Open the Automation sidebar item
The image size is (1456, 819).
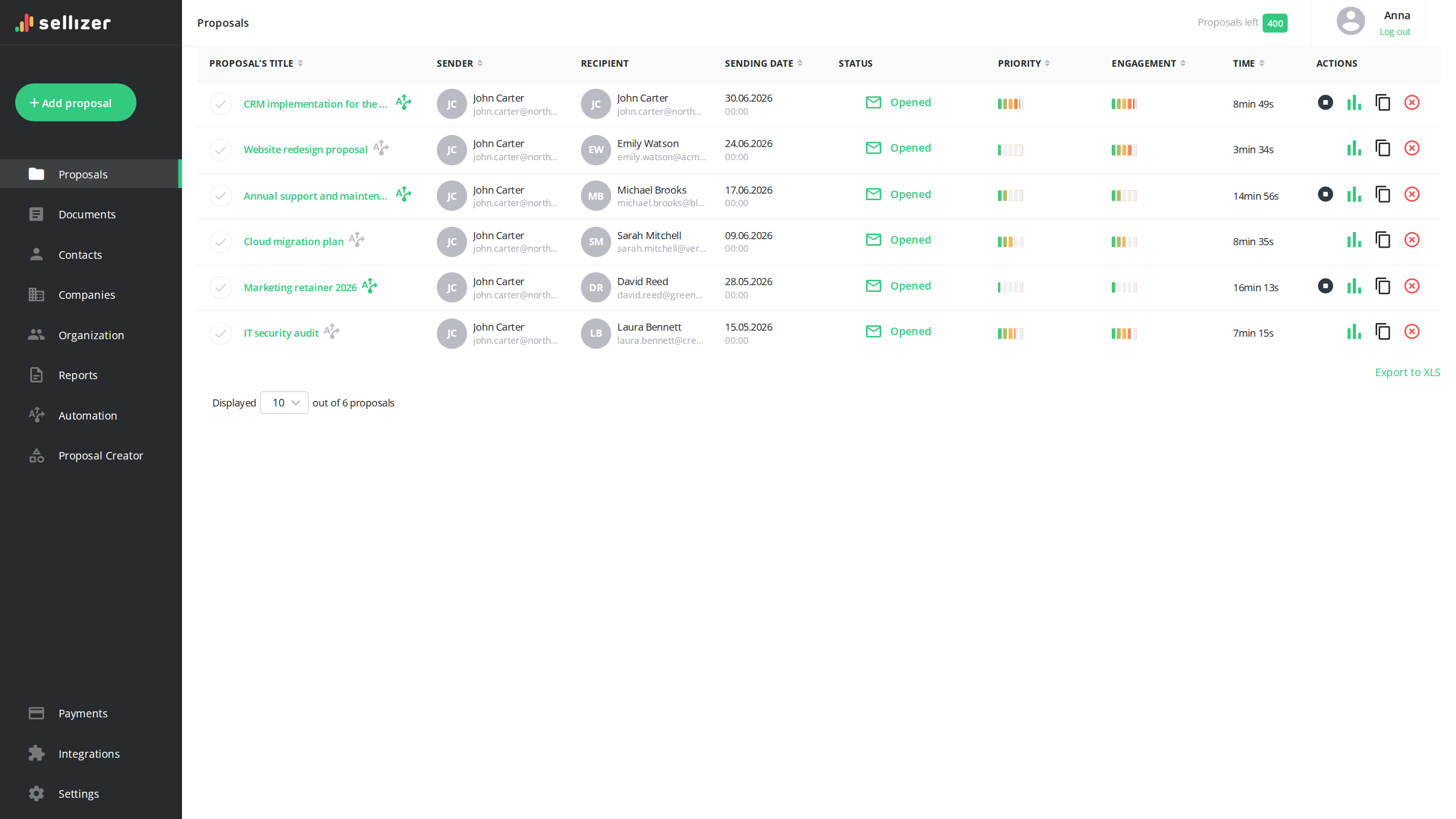click(90, 416)
